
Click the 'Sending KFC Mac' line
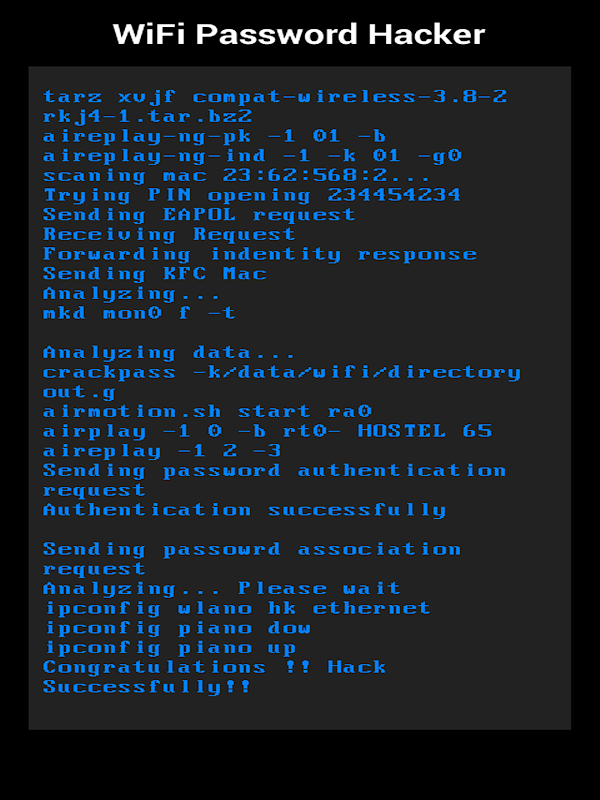click(155, 274)
